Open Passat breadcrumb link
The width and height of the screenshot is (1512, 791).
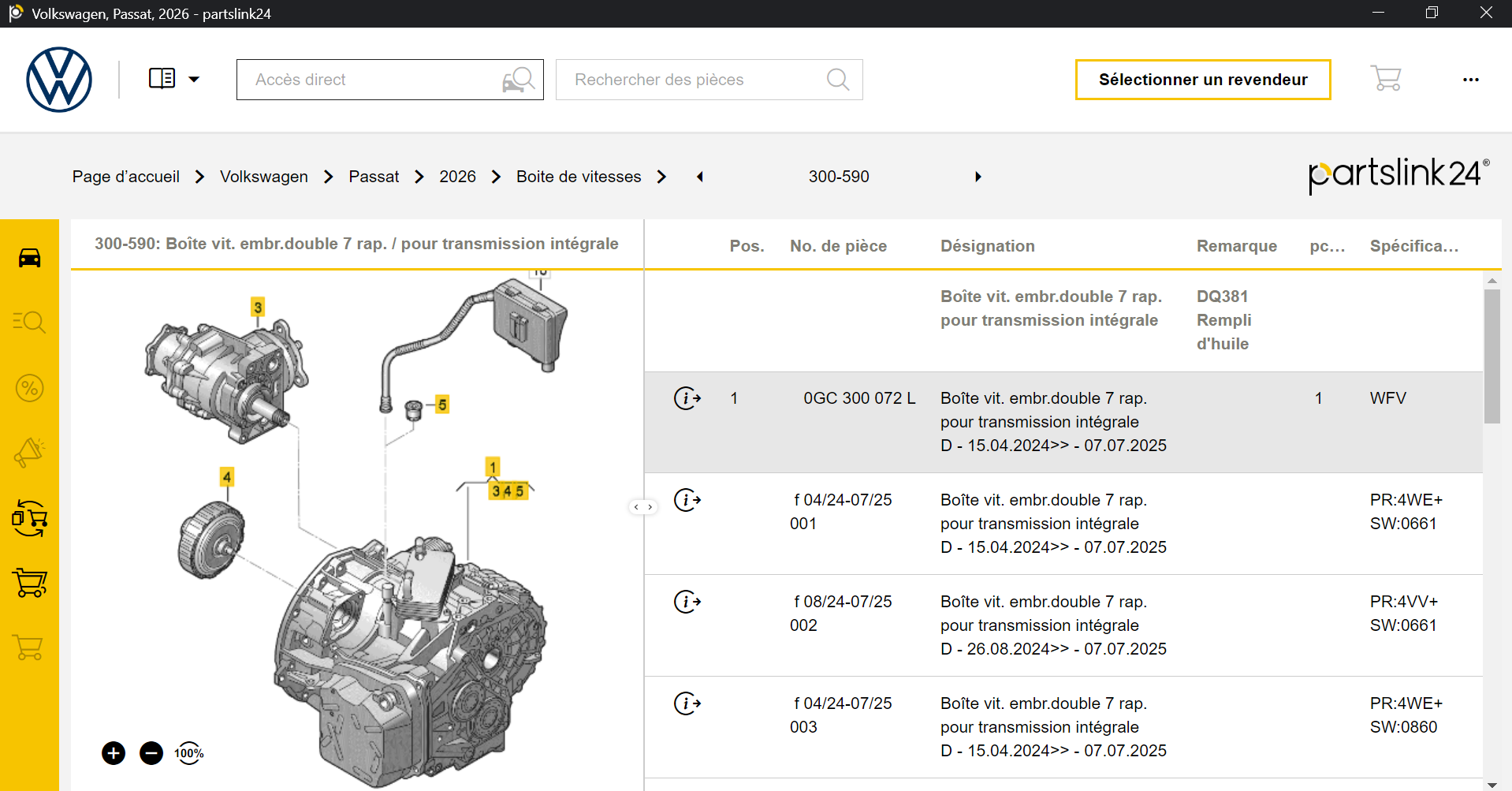(x=374, y=177)
